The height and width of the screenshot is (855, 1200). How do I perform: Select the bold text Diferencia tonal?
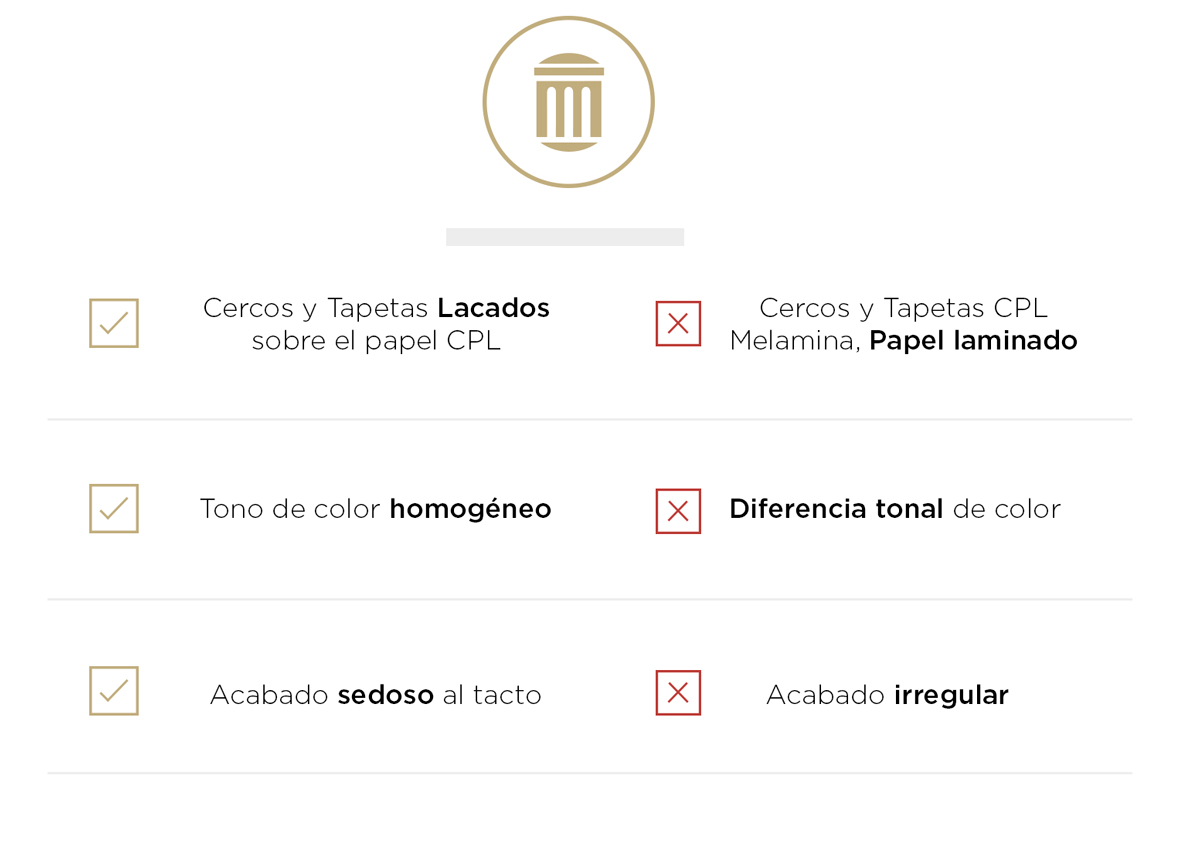[836, 509]
